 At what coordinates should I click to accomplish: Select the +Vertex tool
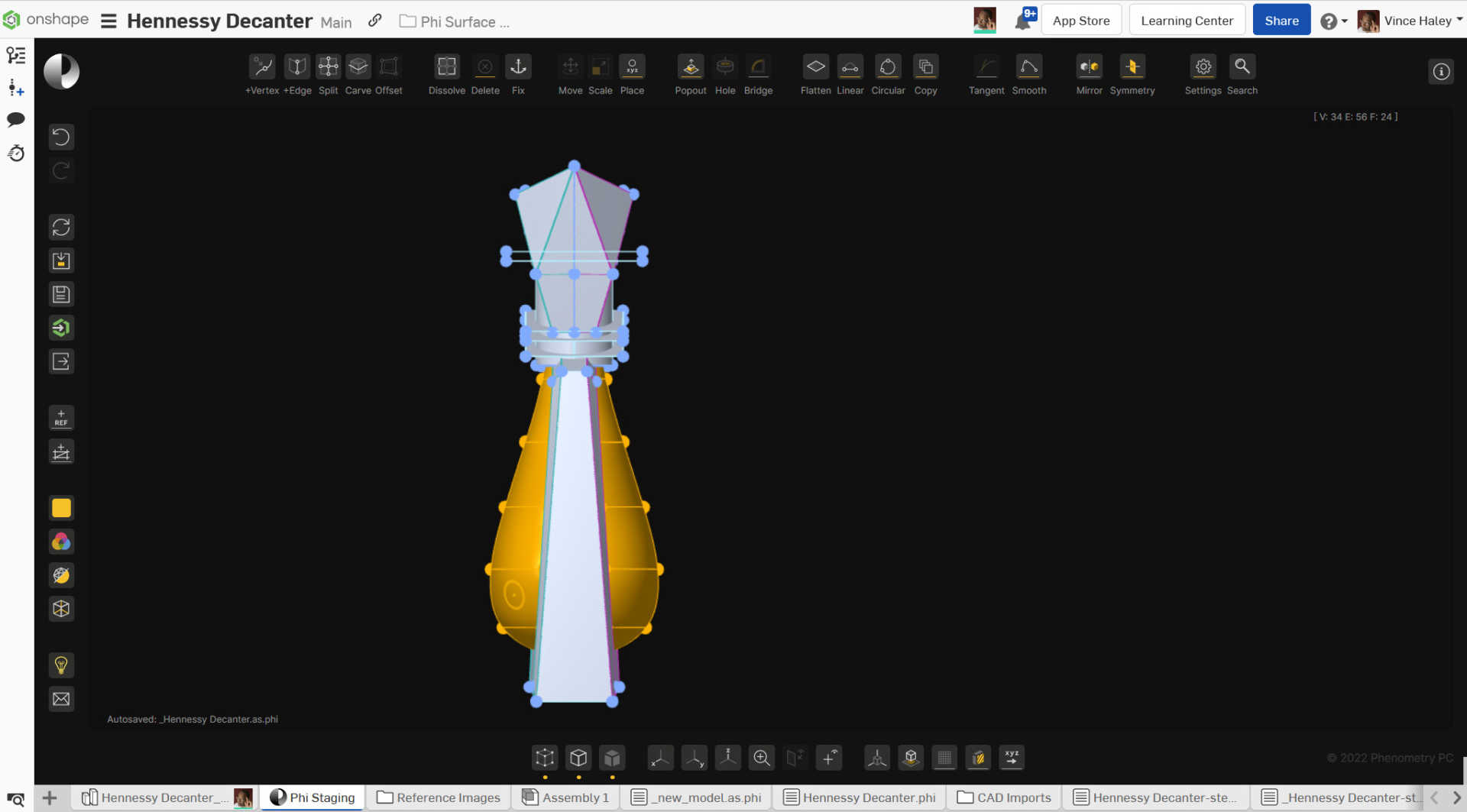pyautogui.click(x=262, y=74)
